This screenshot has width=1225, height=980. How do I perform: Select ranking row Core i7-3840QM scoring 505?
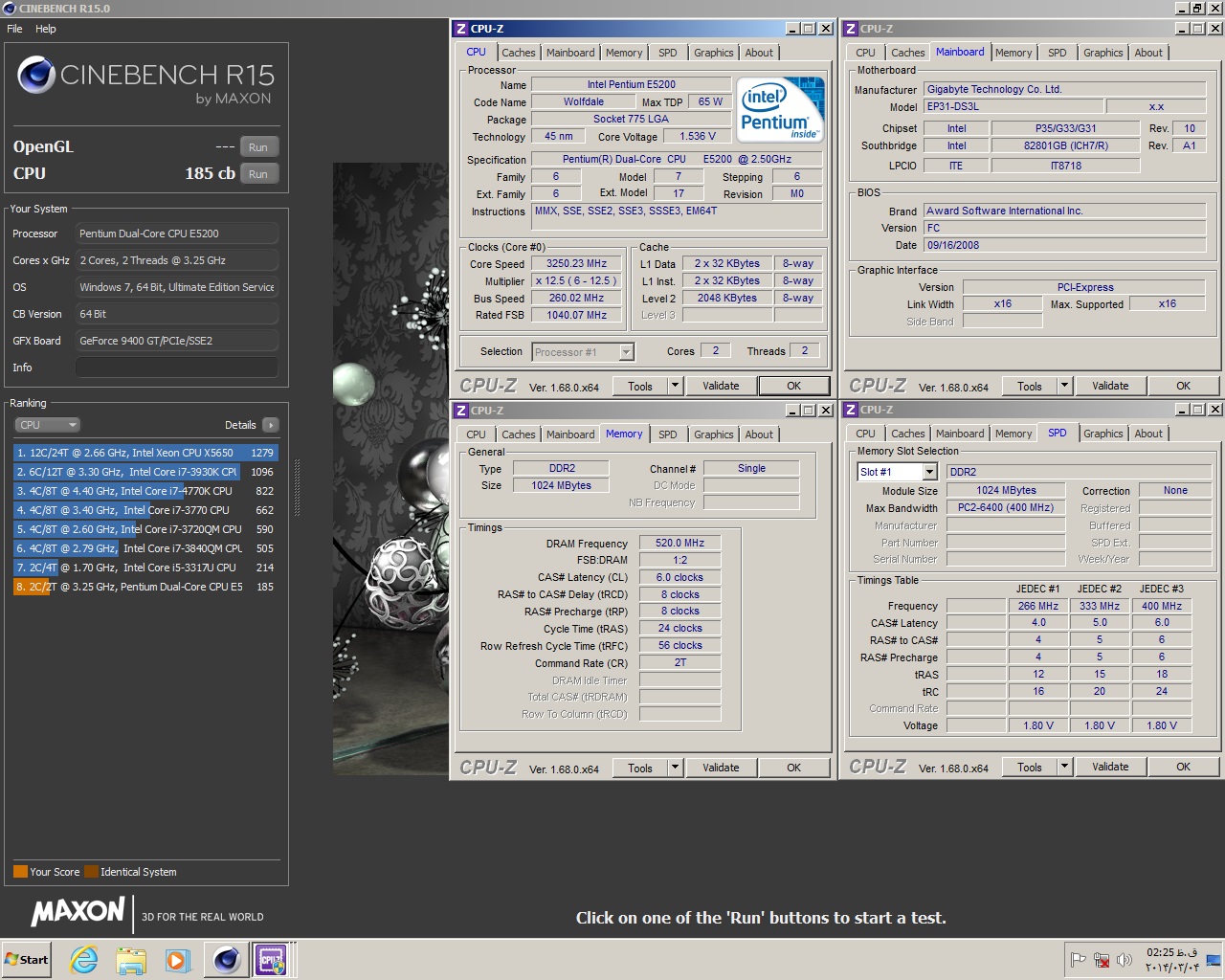(145, 548)
